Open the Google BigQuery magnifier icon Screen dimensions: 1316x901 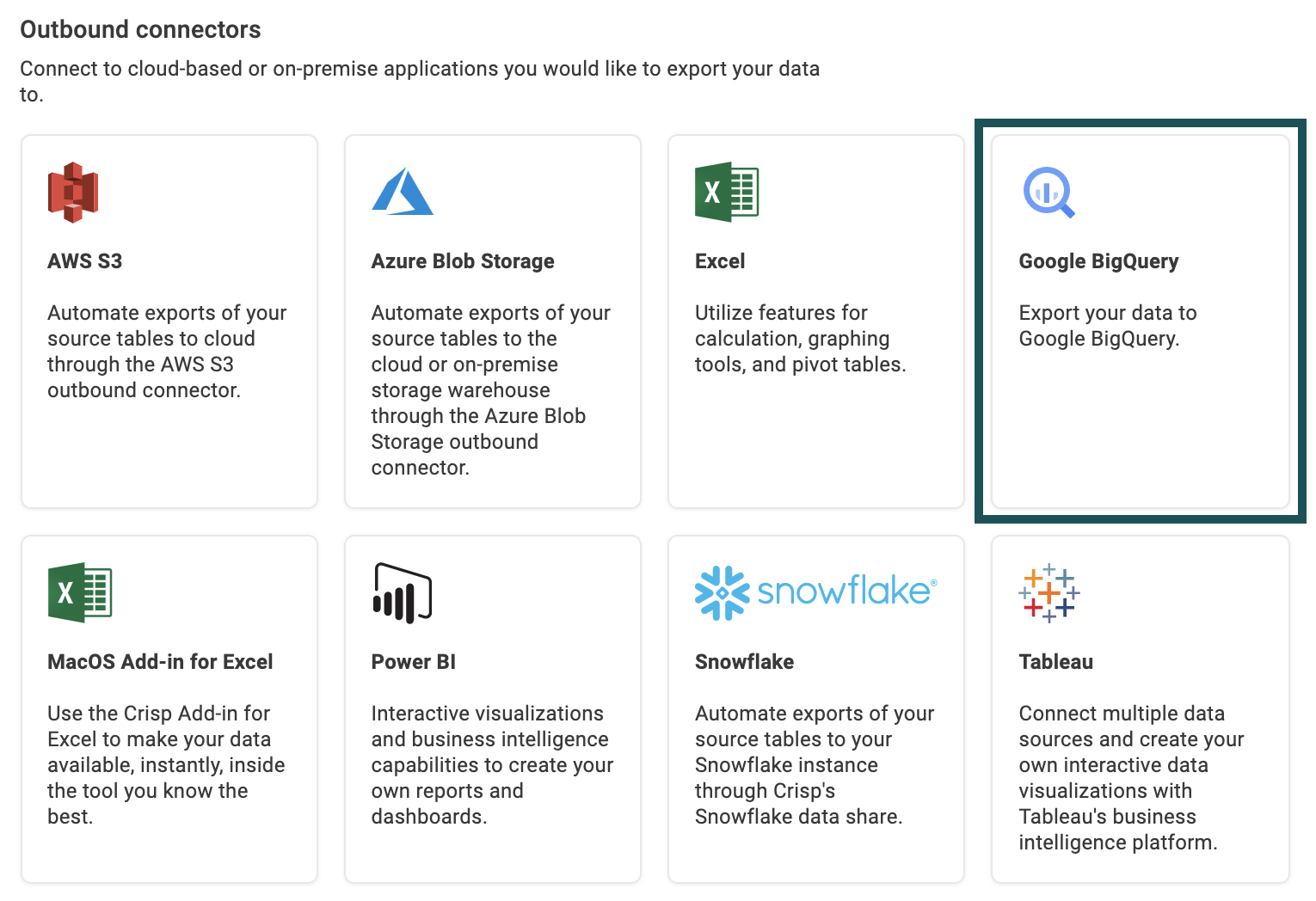(1049, 192)
